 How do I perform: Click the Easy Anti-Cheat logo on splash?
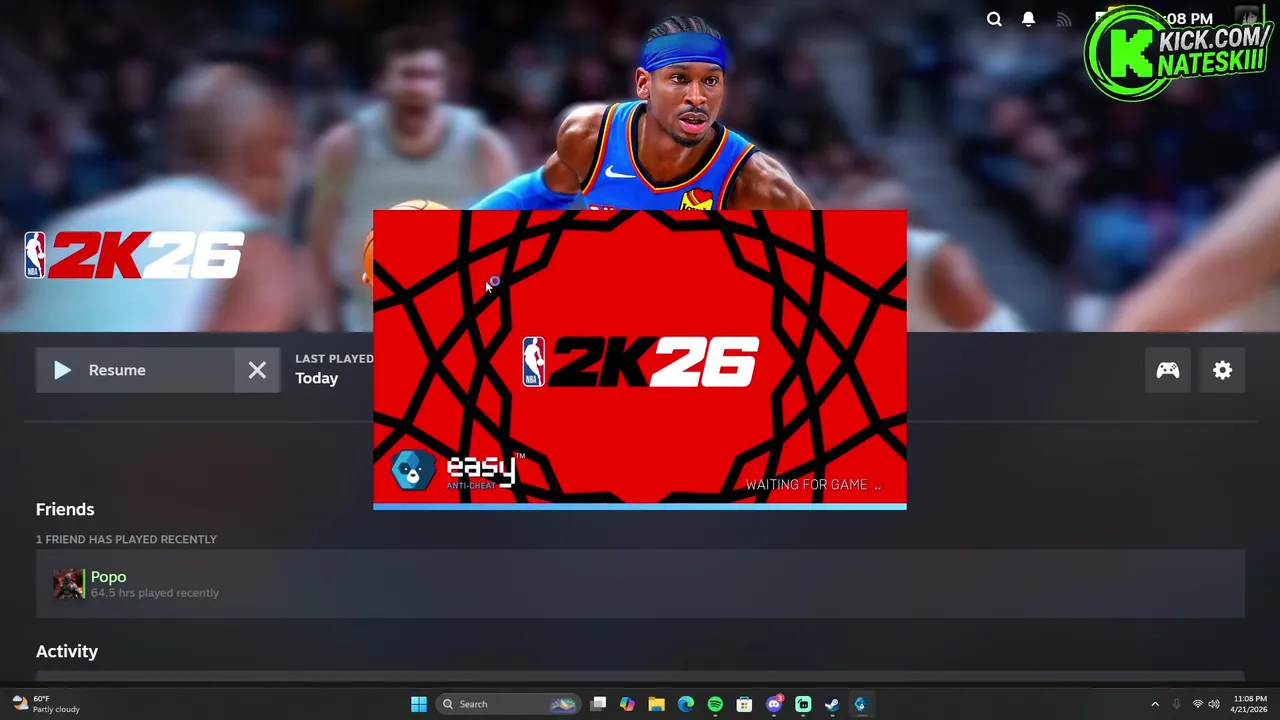456,470
